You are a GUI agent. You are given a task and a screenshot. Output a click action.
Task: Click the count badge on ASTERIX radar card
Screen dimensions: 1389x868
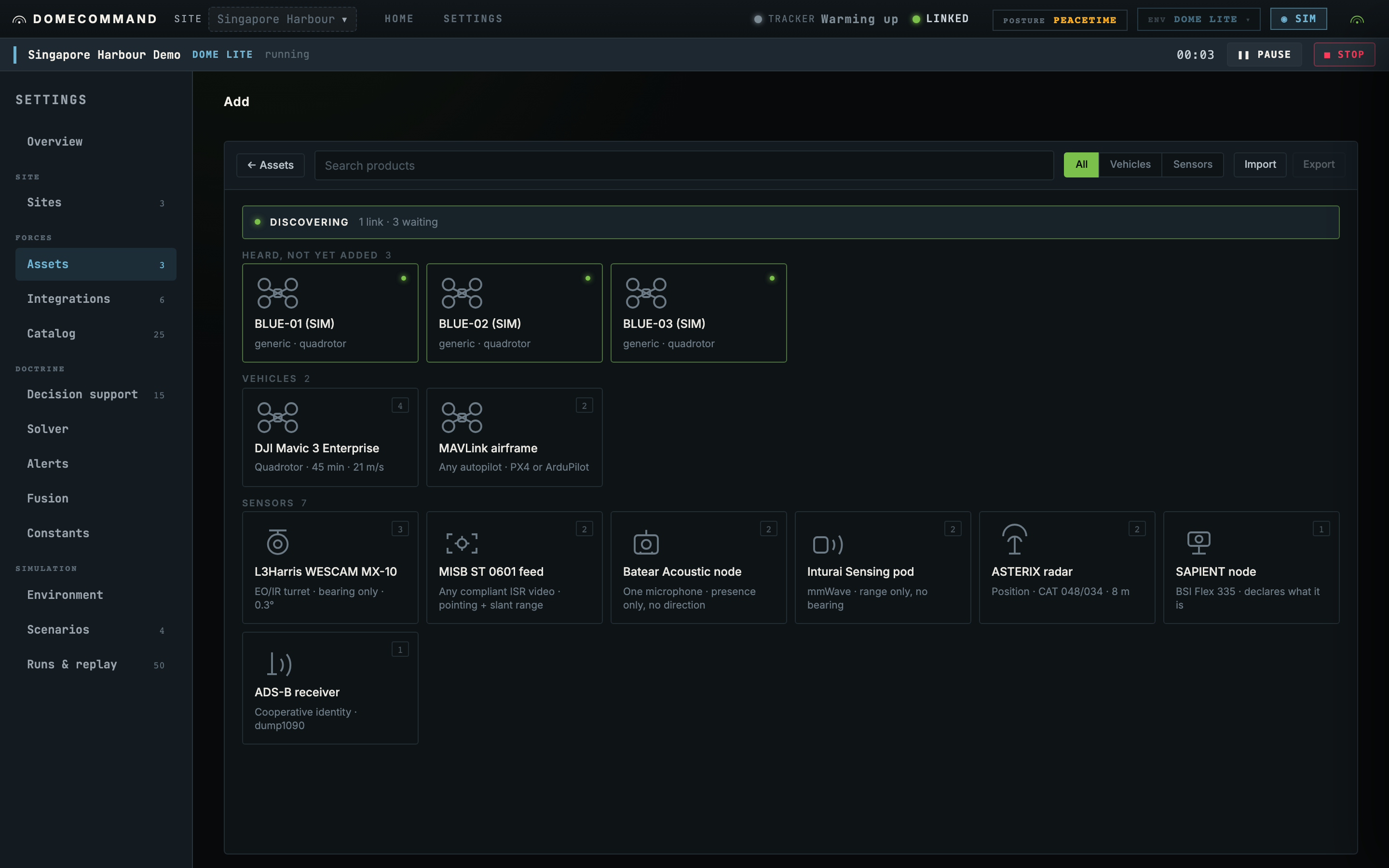(x=1137, y=529)
